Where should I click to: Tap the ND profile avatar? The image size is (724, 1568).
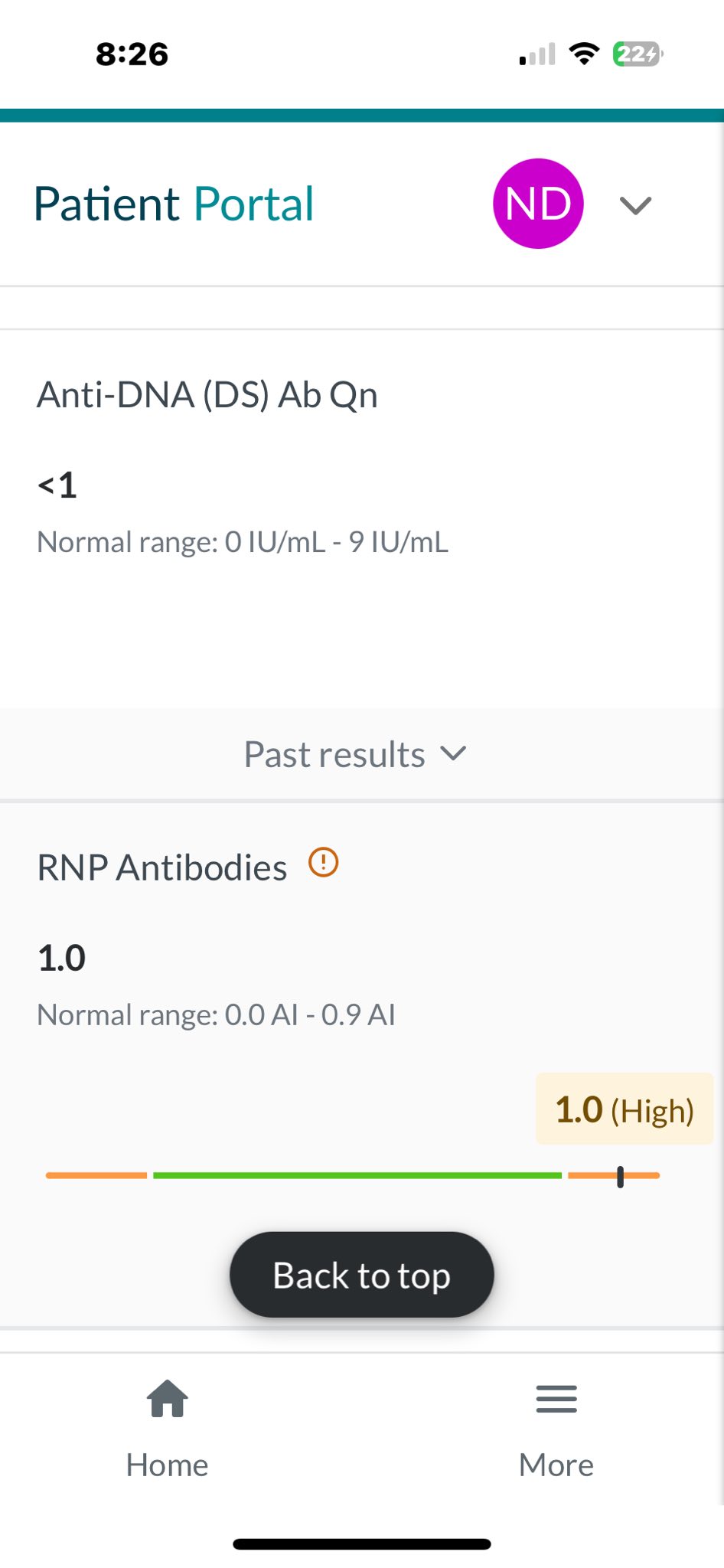click(x=538, y=204)
